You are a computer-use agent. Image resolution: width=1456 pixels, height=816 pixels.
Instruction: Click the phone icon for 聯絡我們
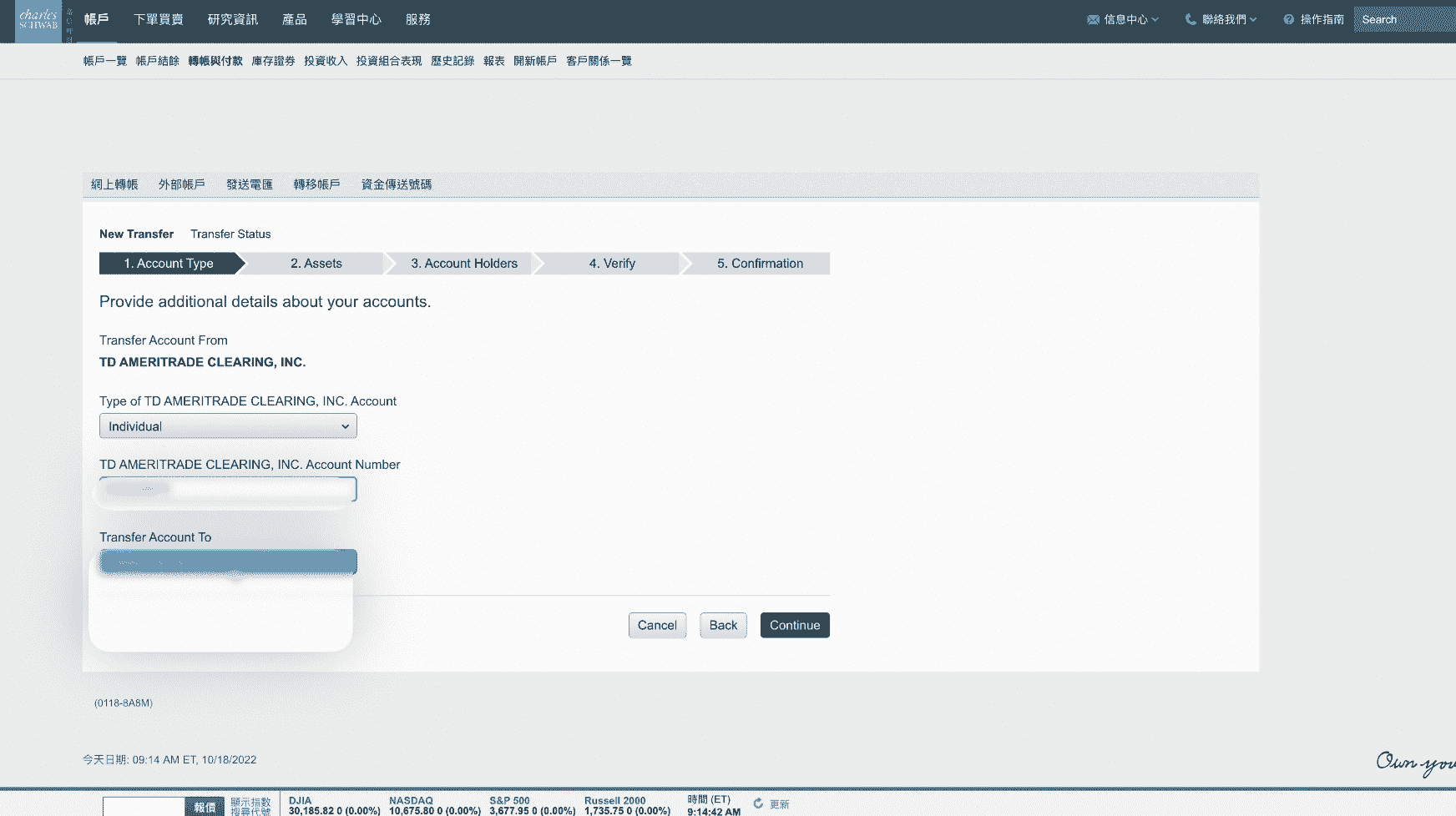[1191, 19]
